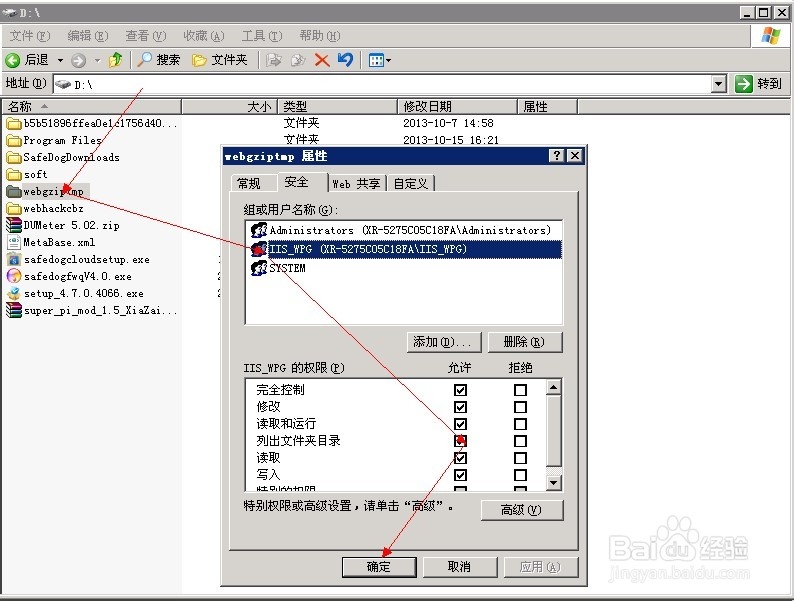The width and height of the screenshot is (794, 601).
Task: Open the 查看(V) menu
Action: point(146,36)
